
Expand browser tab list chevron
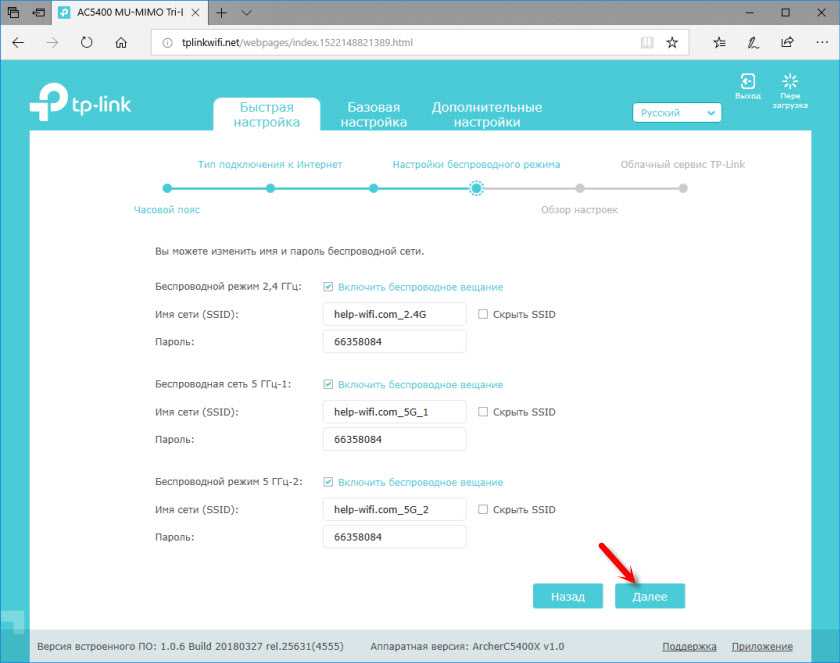pyautogui.click(x=247, y=12)
